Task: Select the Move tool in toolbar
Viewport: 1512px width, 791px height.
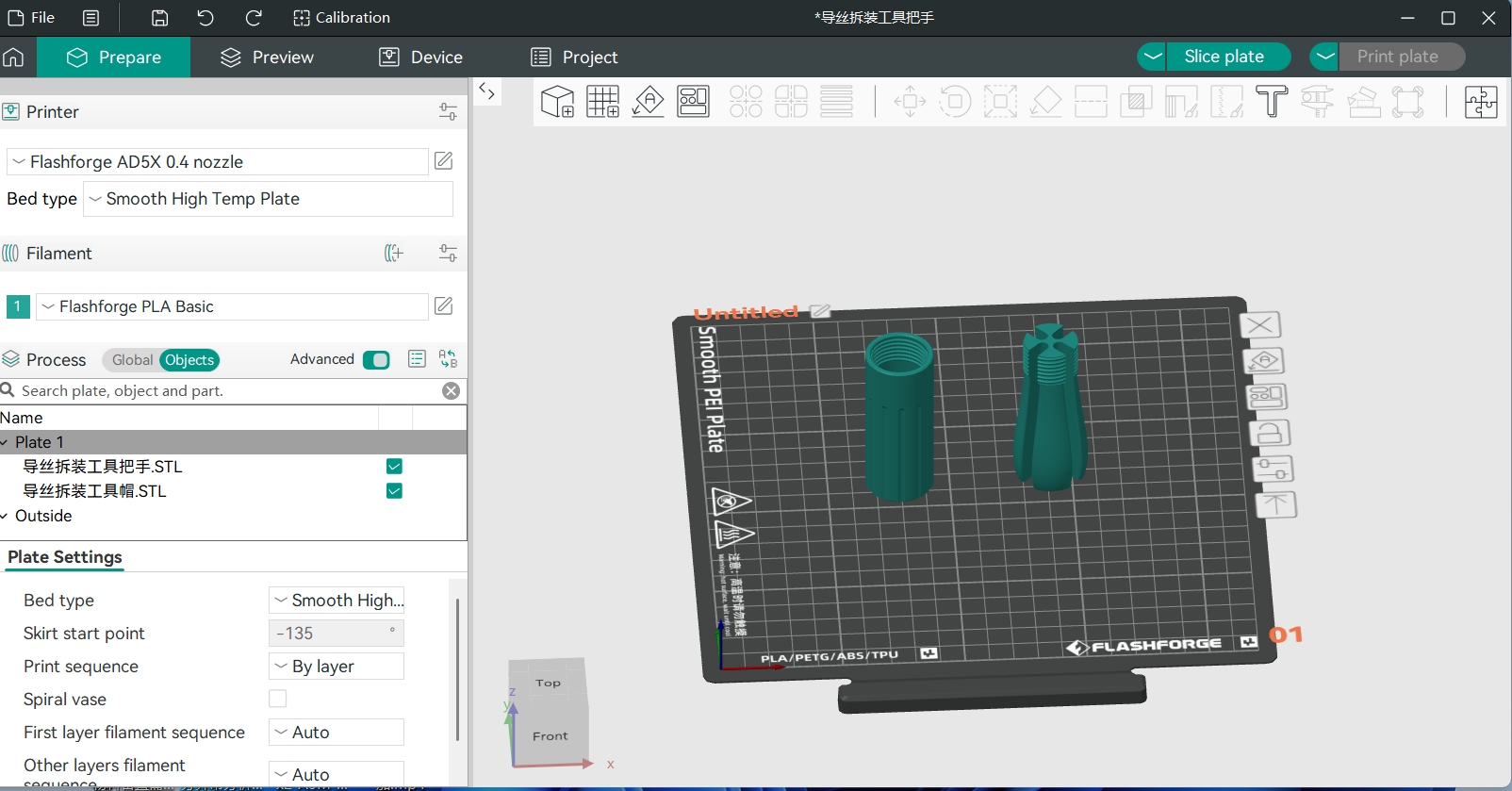Action: (910, 101)
